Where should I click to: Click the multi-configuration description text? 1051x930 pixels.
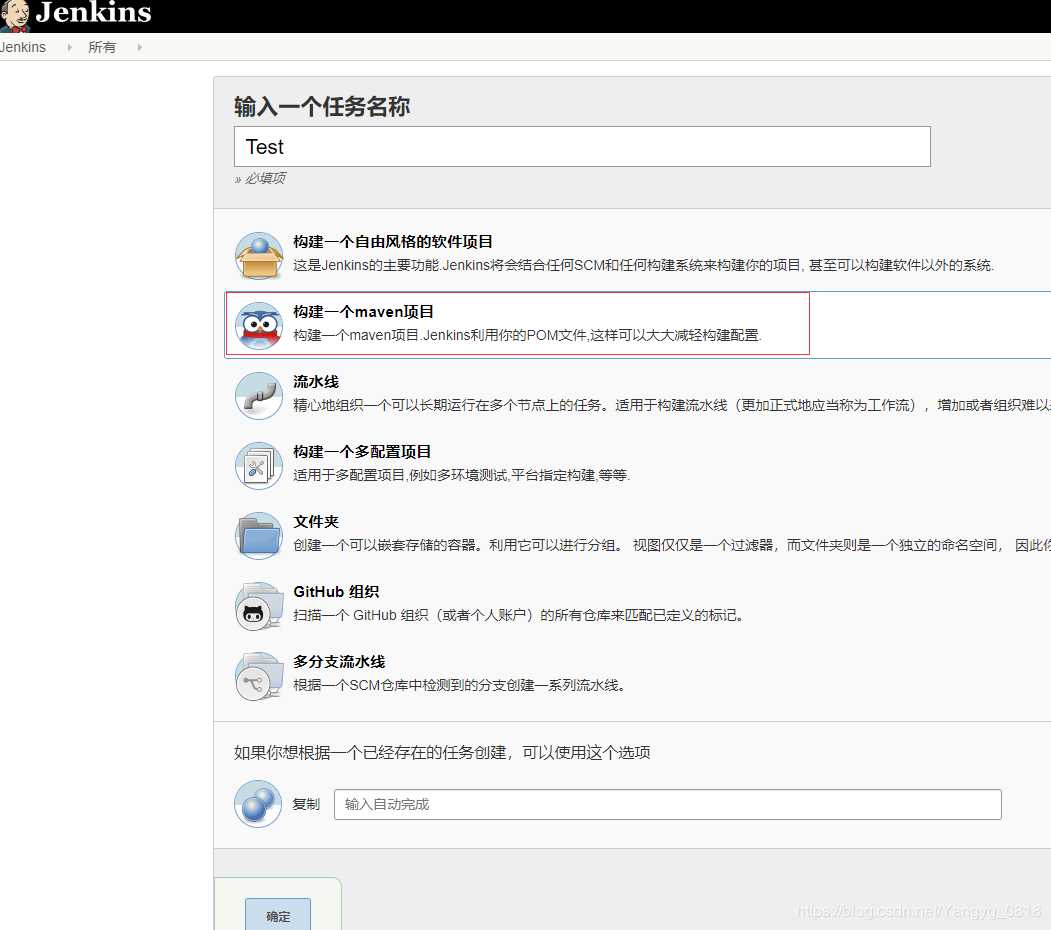pos(462,475)
